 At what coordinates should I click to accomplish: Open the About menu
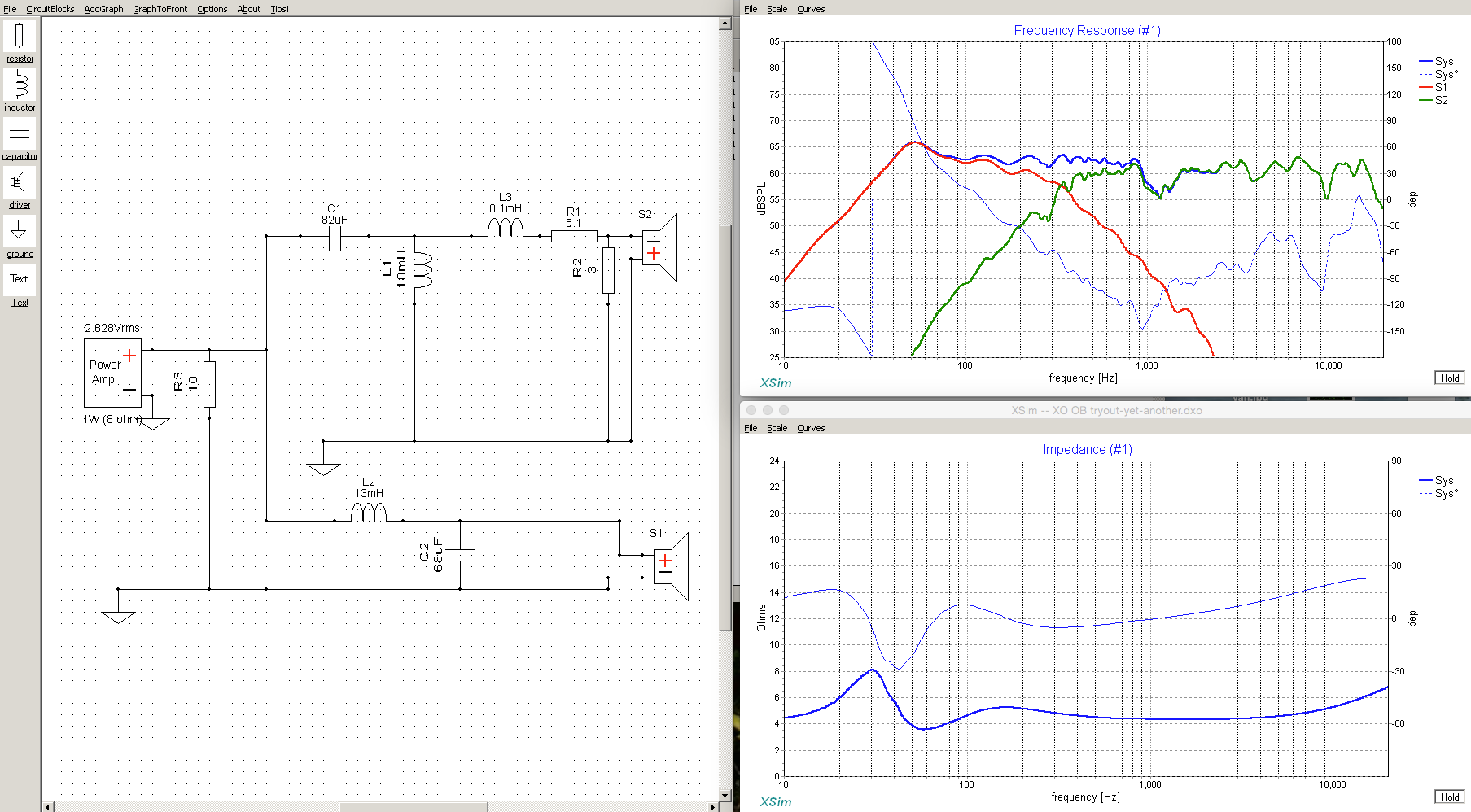(x=249, y=9)
